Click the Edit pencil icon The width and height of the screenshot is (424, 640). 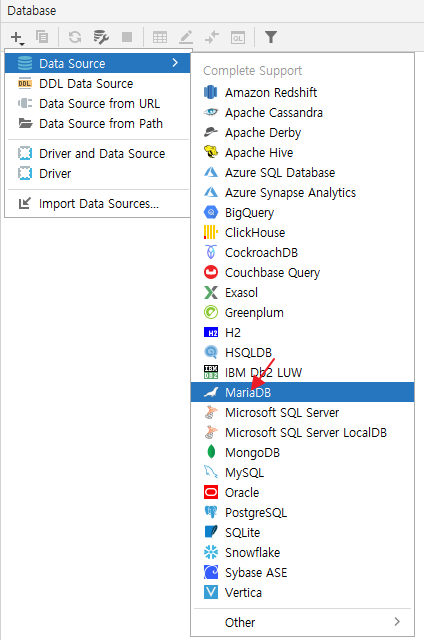(x=186, y=37)
